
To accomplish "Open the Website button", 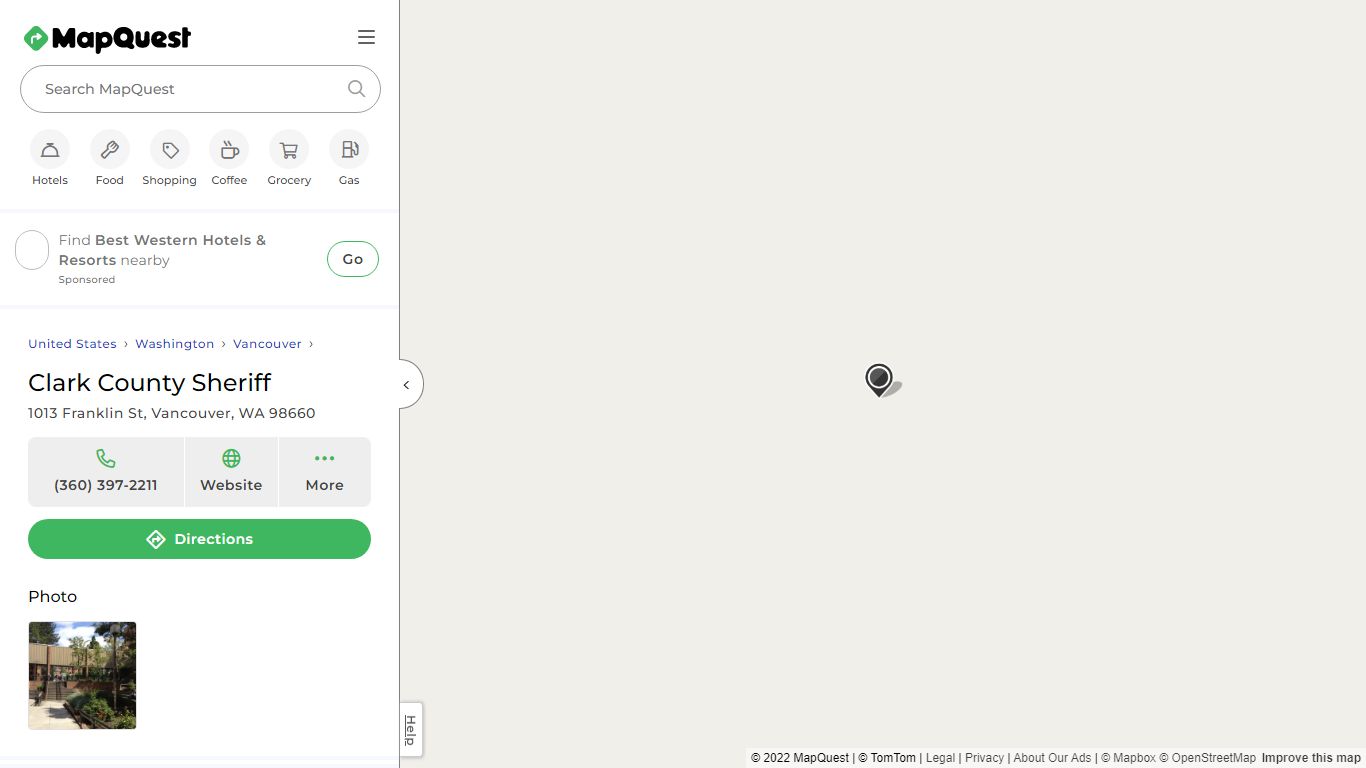I will (231, 472).
